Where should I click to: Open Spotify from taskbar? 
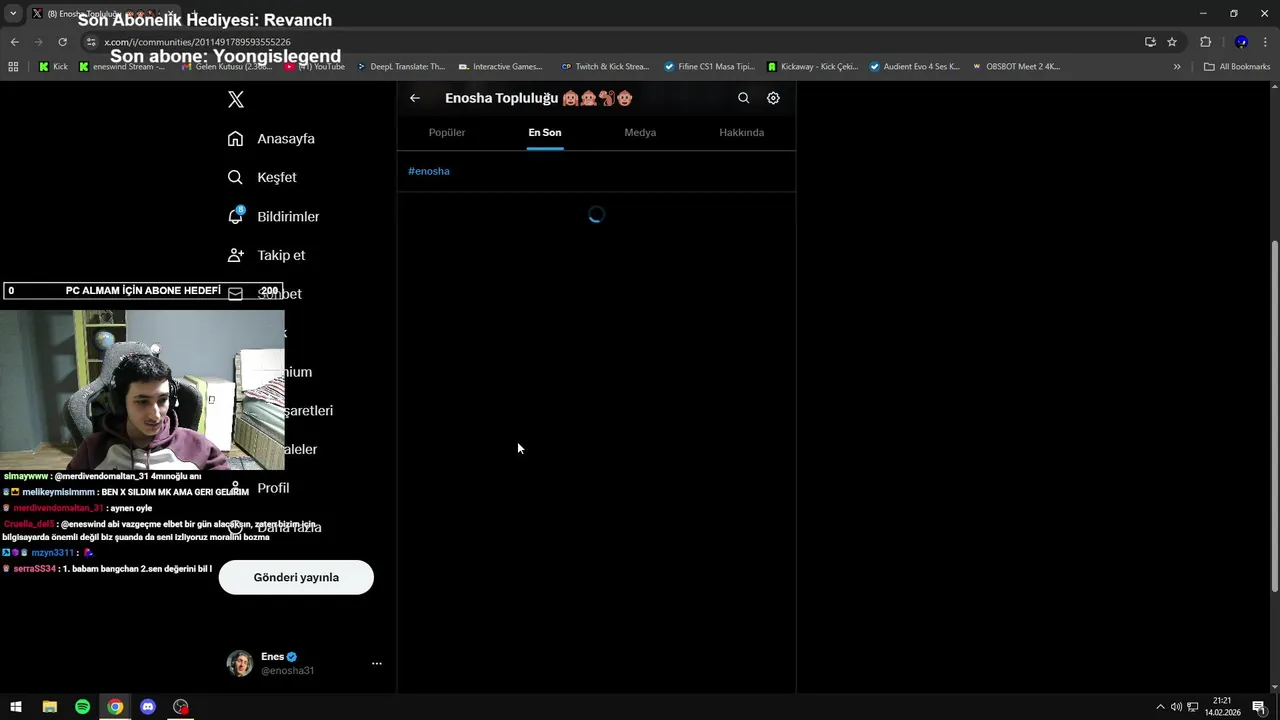82,707
